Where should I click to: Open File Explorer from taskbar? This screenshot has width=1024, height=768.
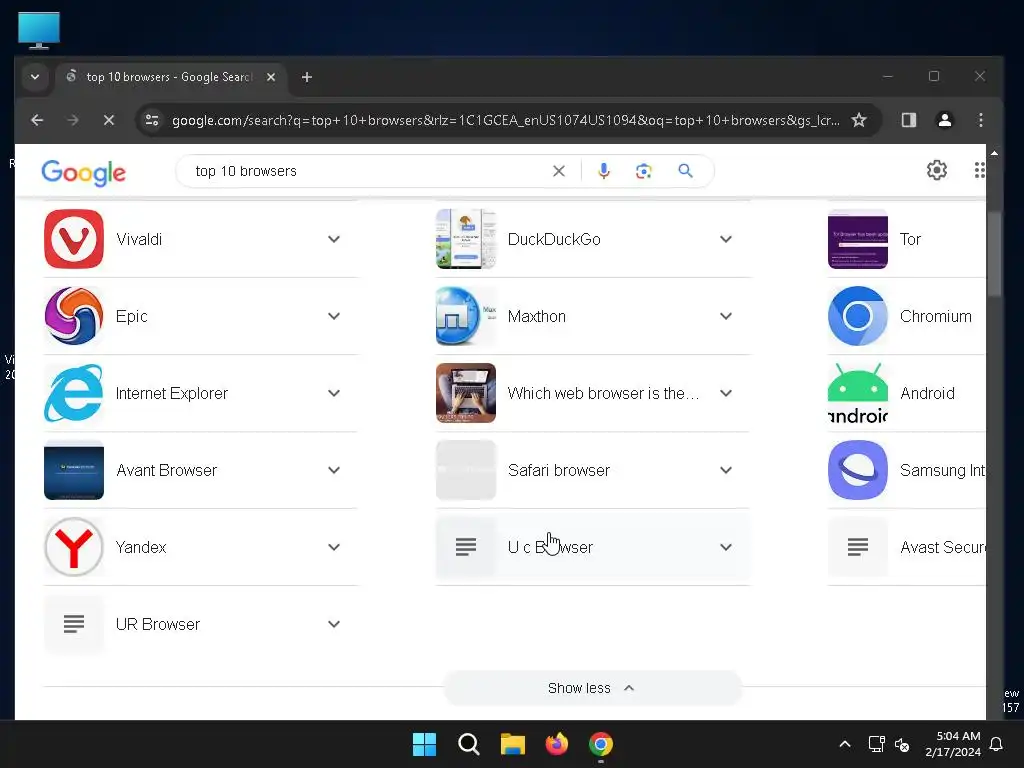point(513,744)
